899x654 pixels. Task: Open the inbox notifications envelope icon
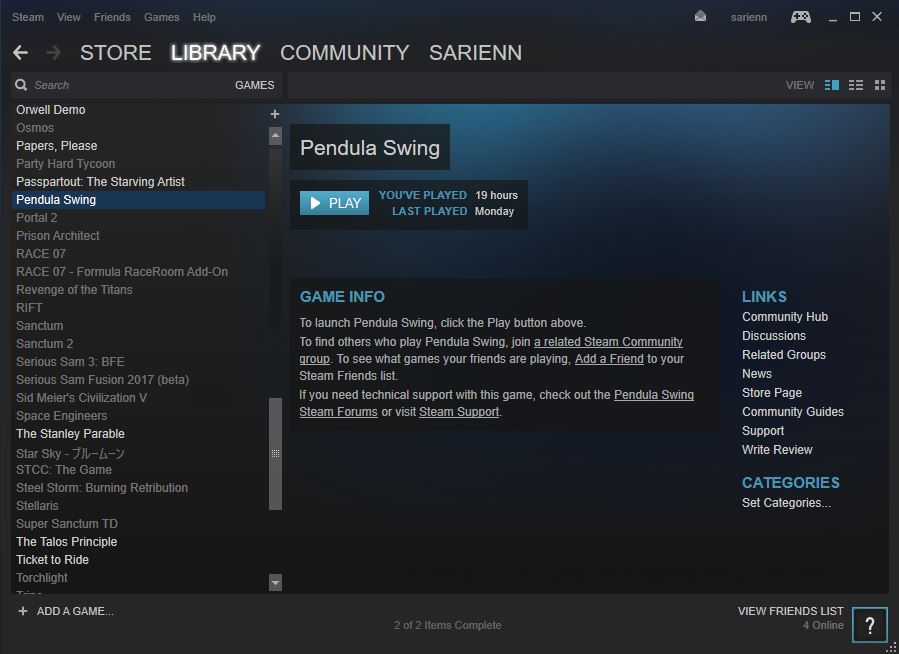[x=700, y=17]
